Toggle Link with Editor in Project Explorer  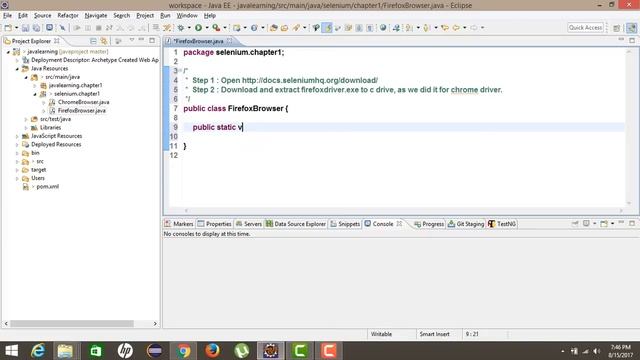[x=104, y=41]
